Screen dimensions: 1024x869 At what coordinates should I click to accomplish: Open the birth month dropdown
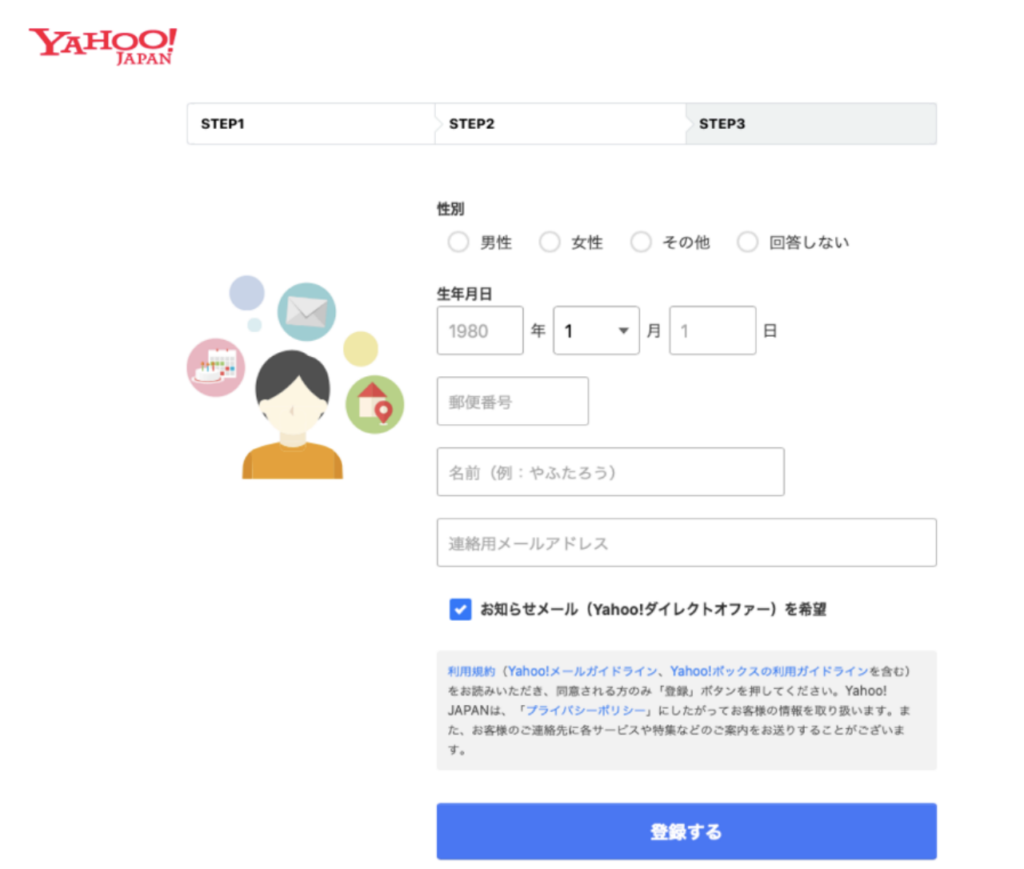tap(596, 331)
